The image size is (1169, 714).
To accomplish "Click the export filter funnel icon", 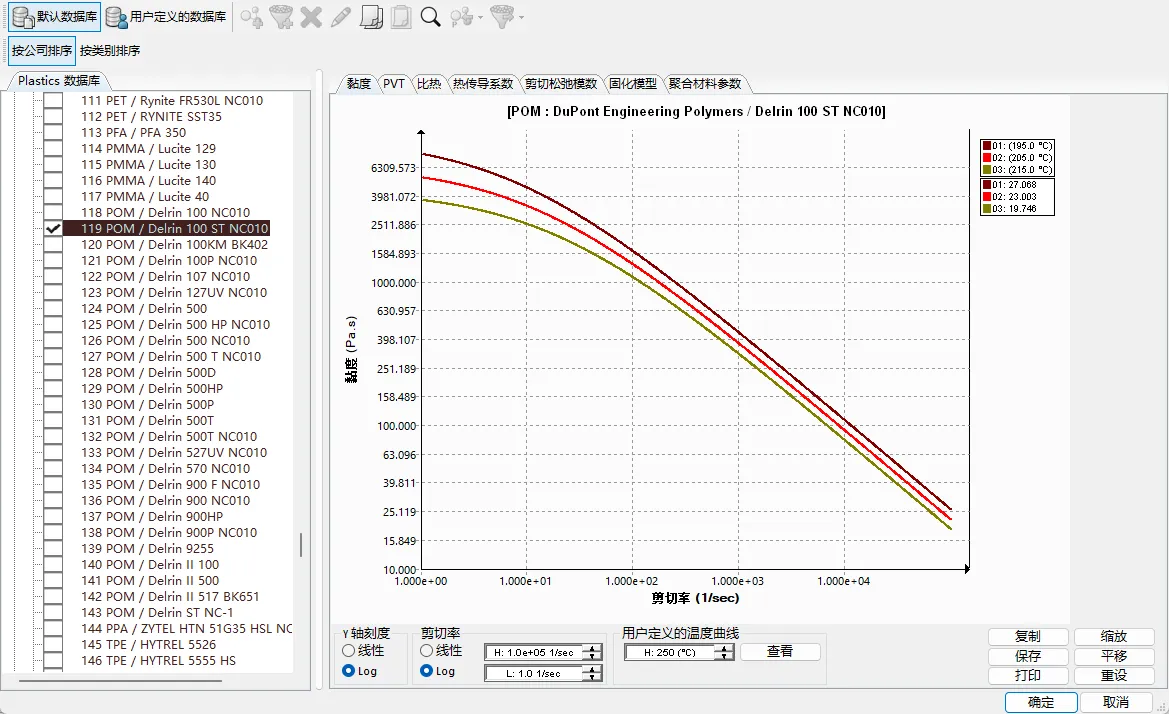I will click(502, 16).
